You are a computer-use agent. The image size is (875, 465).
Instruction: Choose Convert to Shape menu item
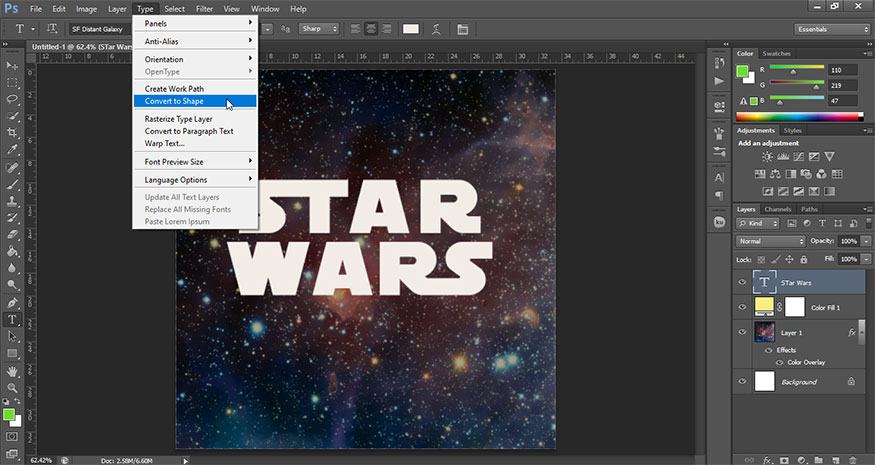click(x=195, y=101)
